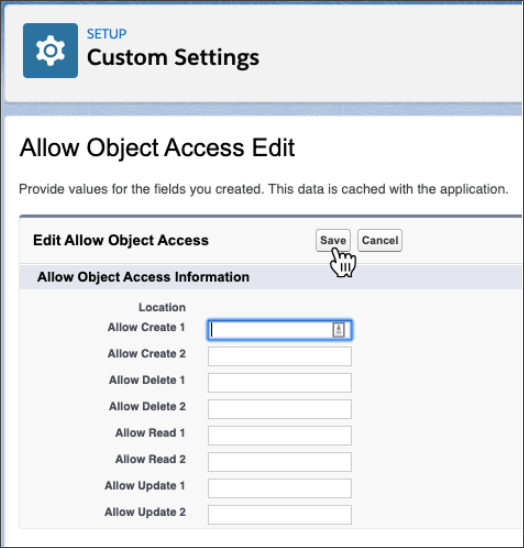The image size is (524, 548).
Task: Save the Allow Object Access settings
Action: (333, 240)
